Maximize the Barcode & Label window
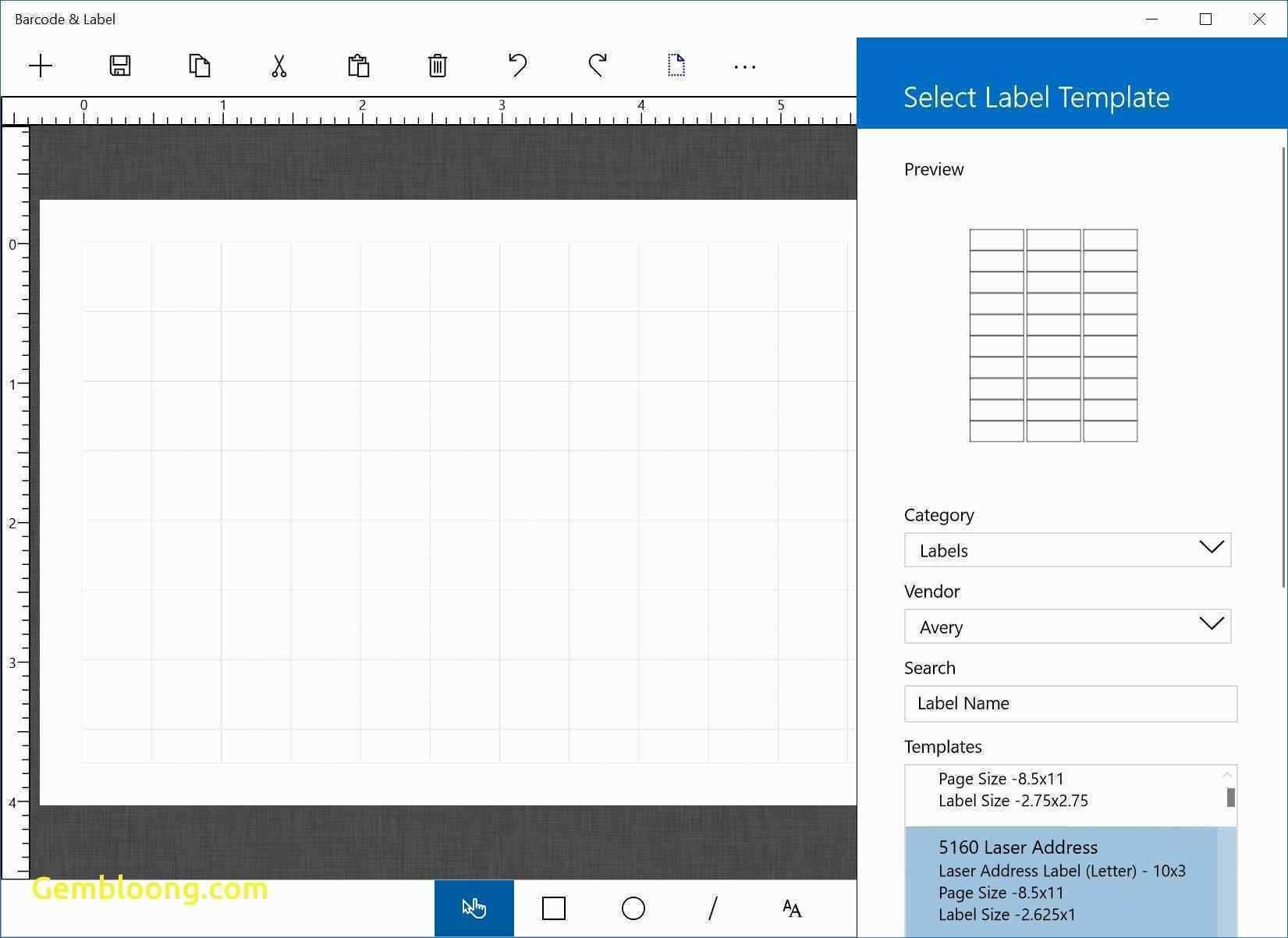This screenshot has height=938, width=1288. click(1205, 19)
